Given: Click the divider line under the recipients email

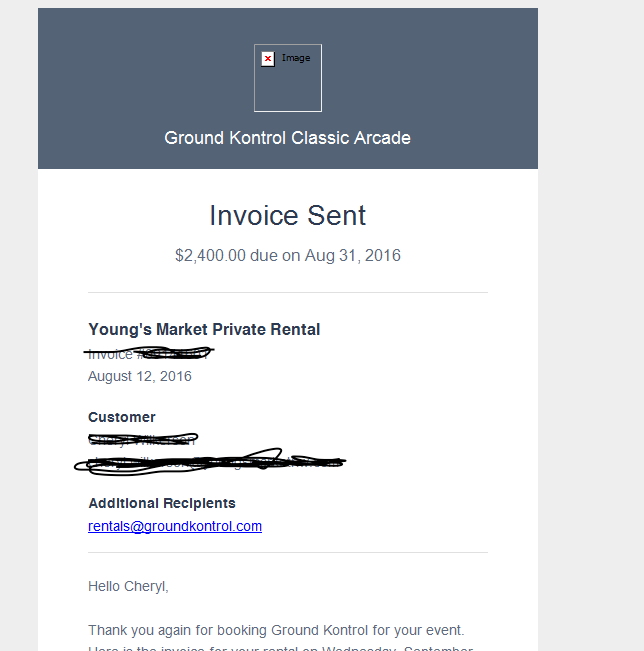Looking at the screenshot, I should click(x=287, y=552).
